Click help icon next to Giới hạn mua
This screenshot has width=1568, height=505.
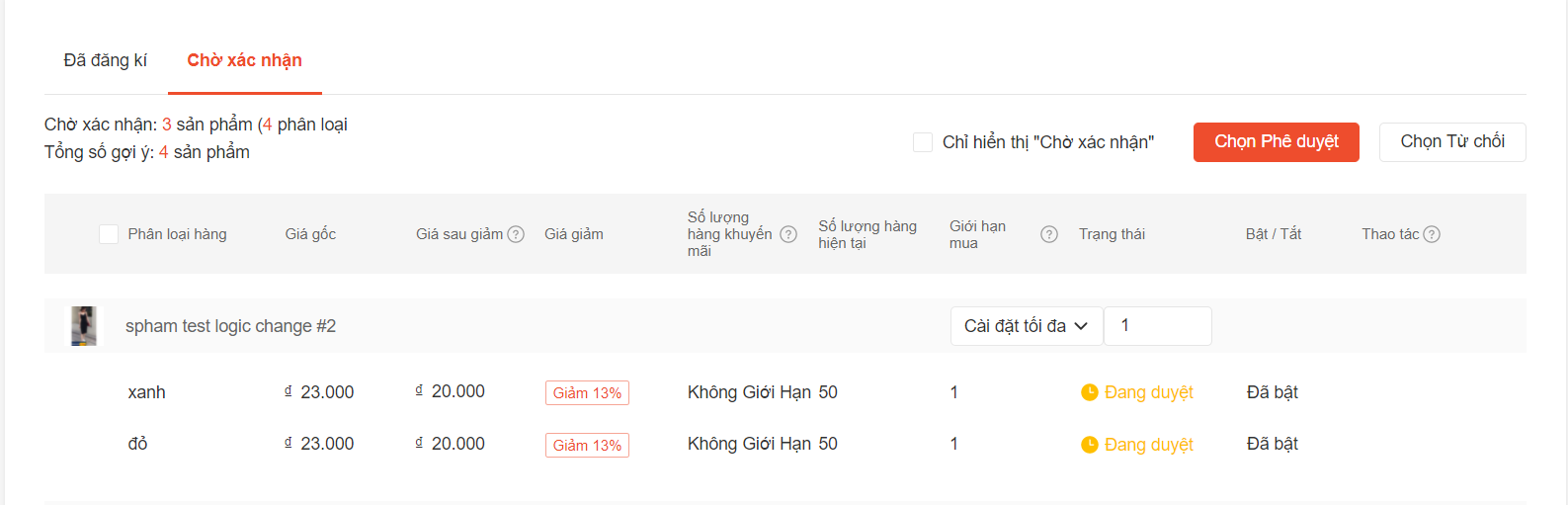click(1049, 234)
